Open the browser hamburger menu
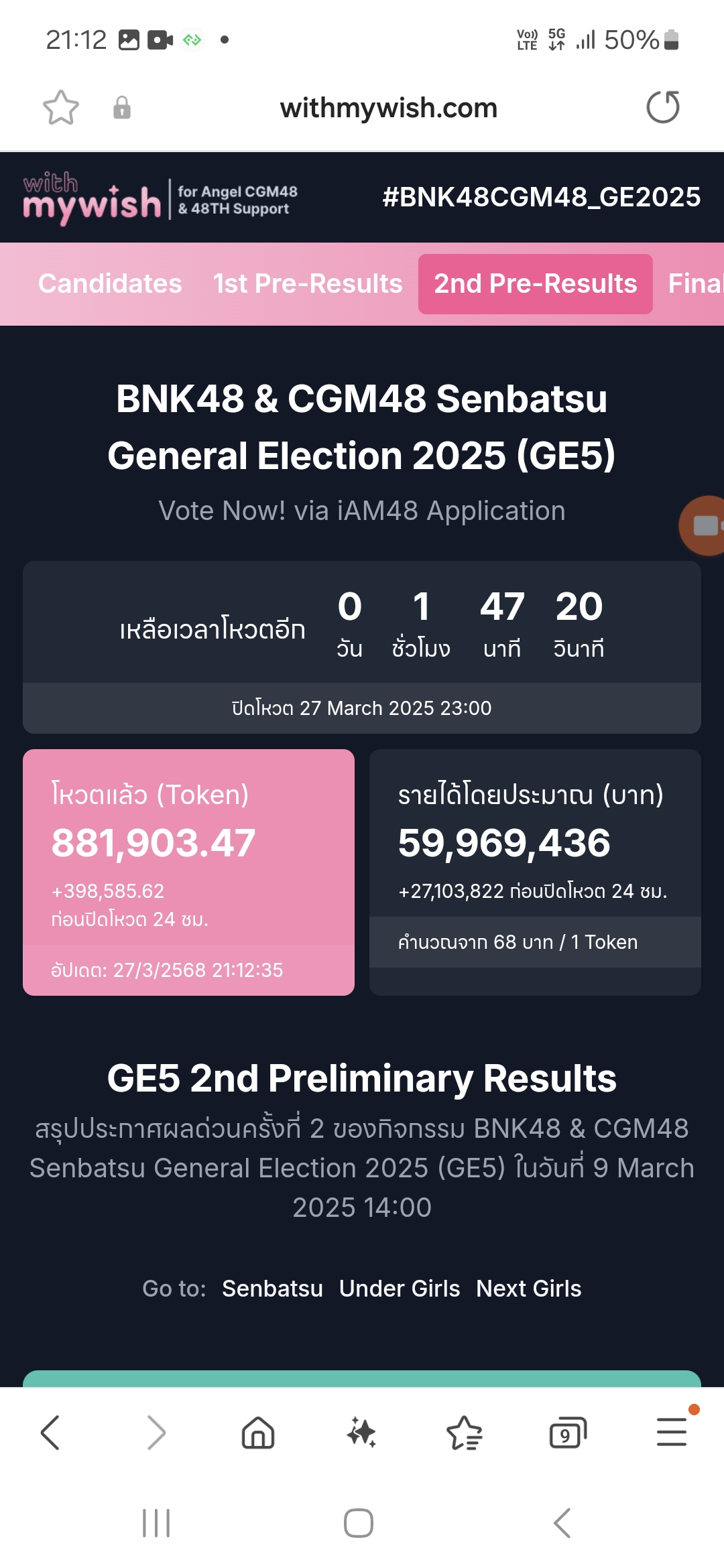Viewport: 724px width, 1568px height. click(x=671, y=1433)
